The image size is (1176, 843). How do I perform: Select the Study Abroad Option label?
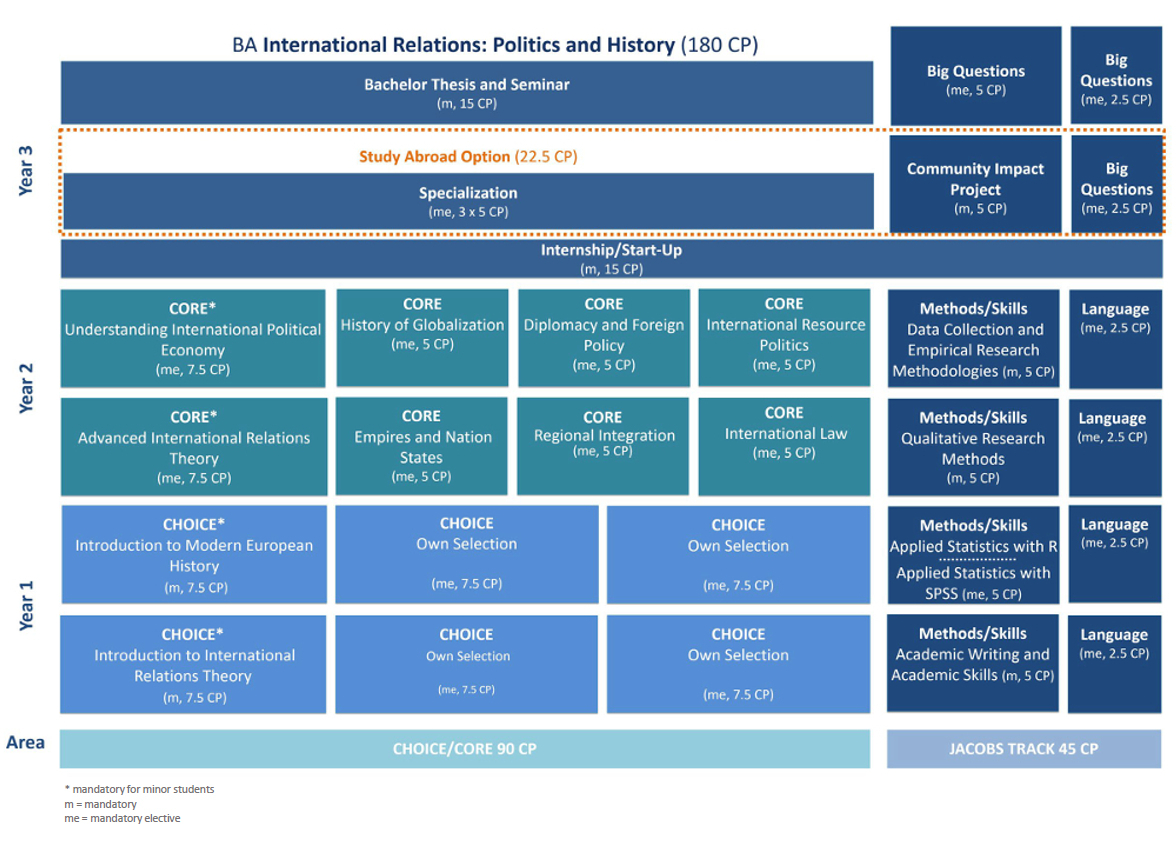pyautogui.click(x=468, y=157)
